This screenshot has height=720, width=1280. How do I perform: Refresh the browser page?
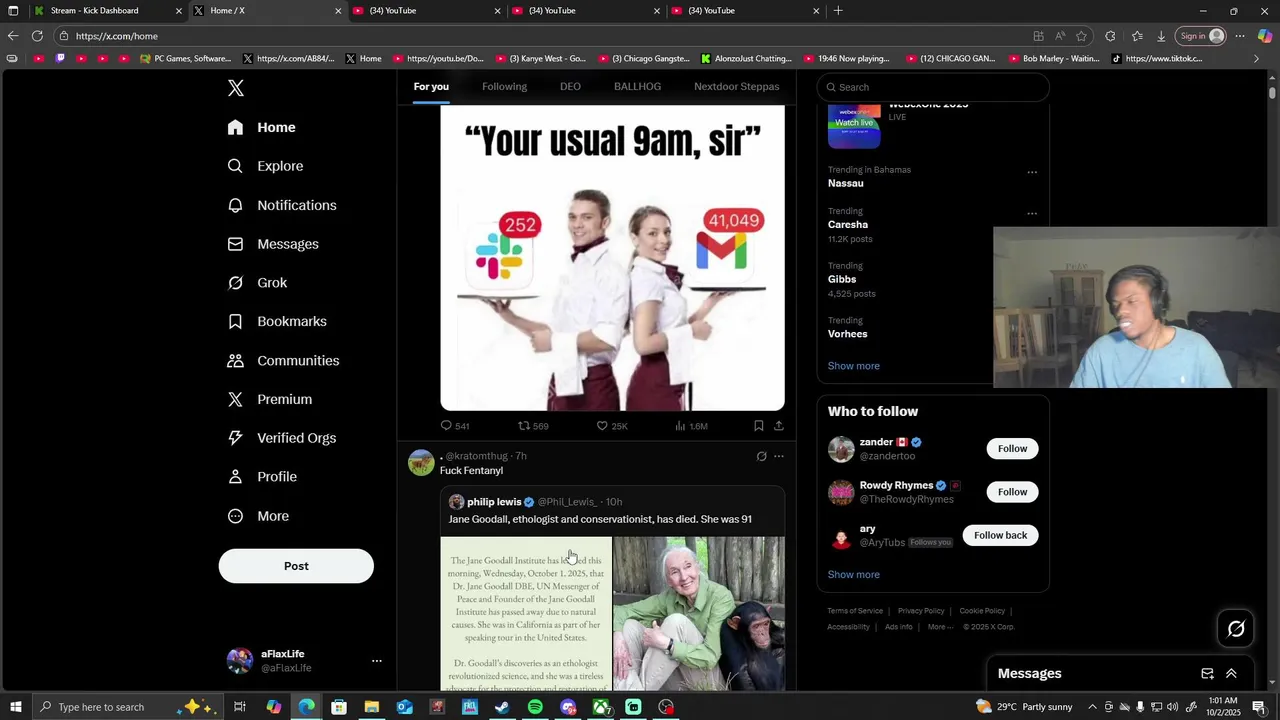pos(37,36)
